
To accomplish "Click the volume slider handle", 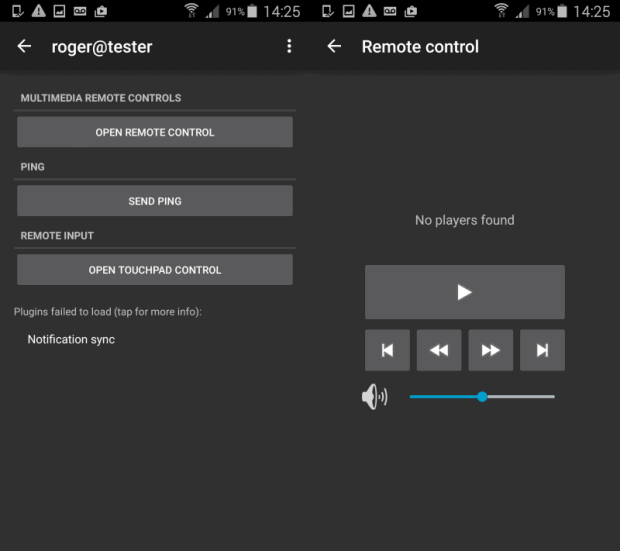I will click(x=482, y=397).
